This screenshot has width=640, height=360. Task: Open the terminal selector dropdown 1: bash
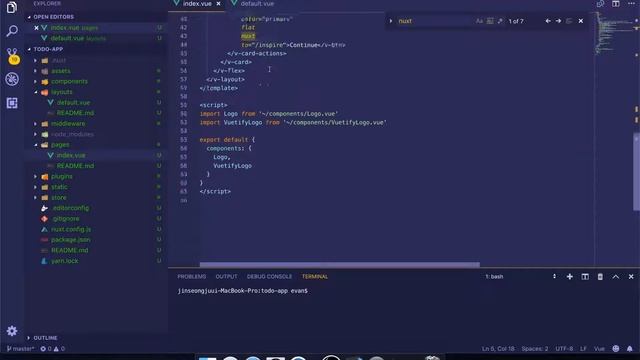point(520,277)
